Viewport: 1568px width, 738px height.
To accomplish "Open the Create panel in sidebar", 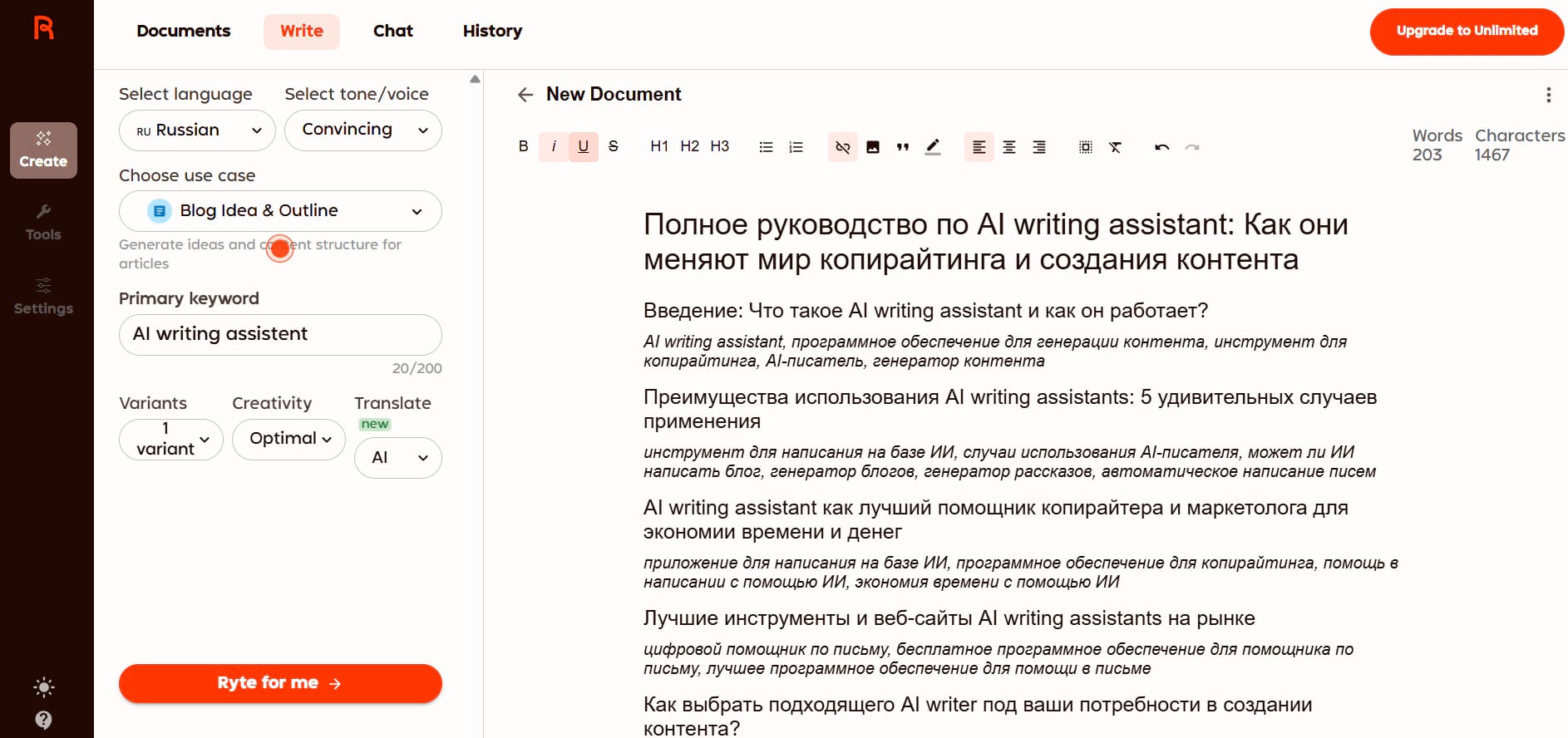I will pos(43,150).
